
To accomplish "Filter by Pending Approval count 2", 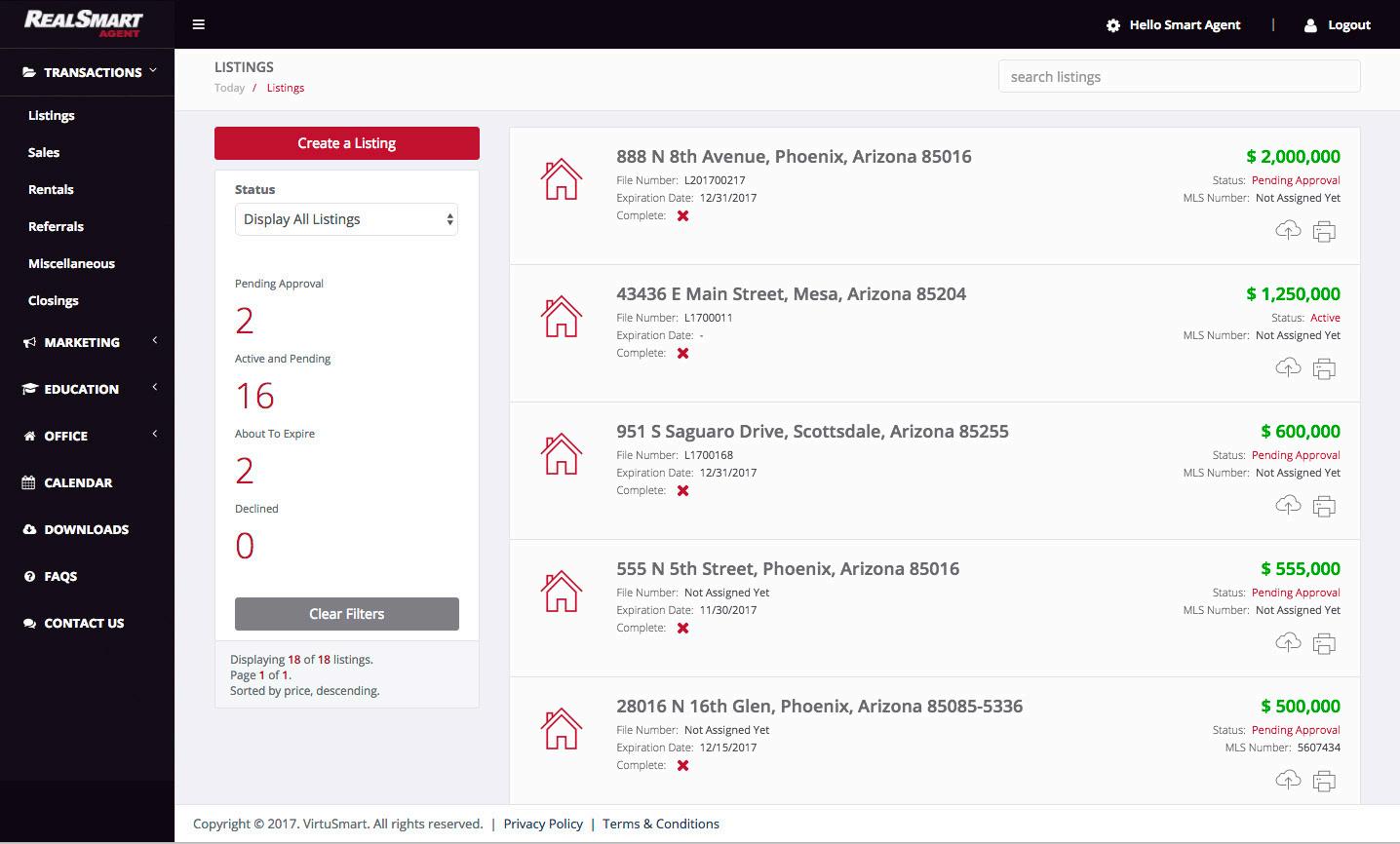I will [245, 321].
